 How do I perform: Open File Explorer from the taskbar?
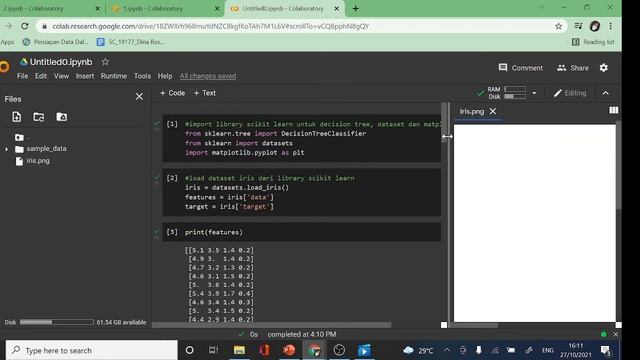pyautogui.click(x=239, y=350)
